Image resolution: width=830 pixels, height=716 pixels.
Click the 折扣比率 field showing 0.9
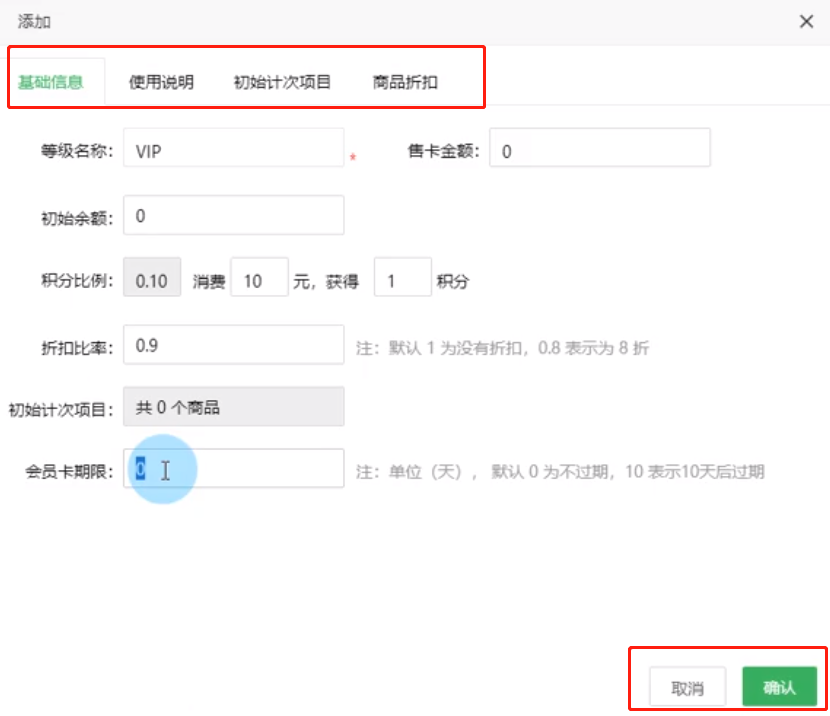(233, 345)
